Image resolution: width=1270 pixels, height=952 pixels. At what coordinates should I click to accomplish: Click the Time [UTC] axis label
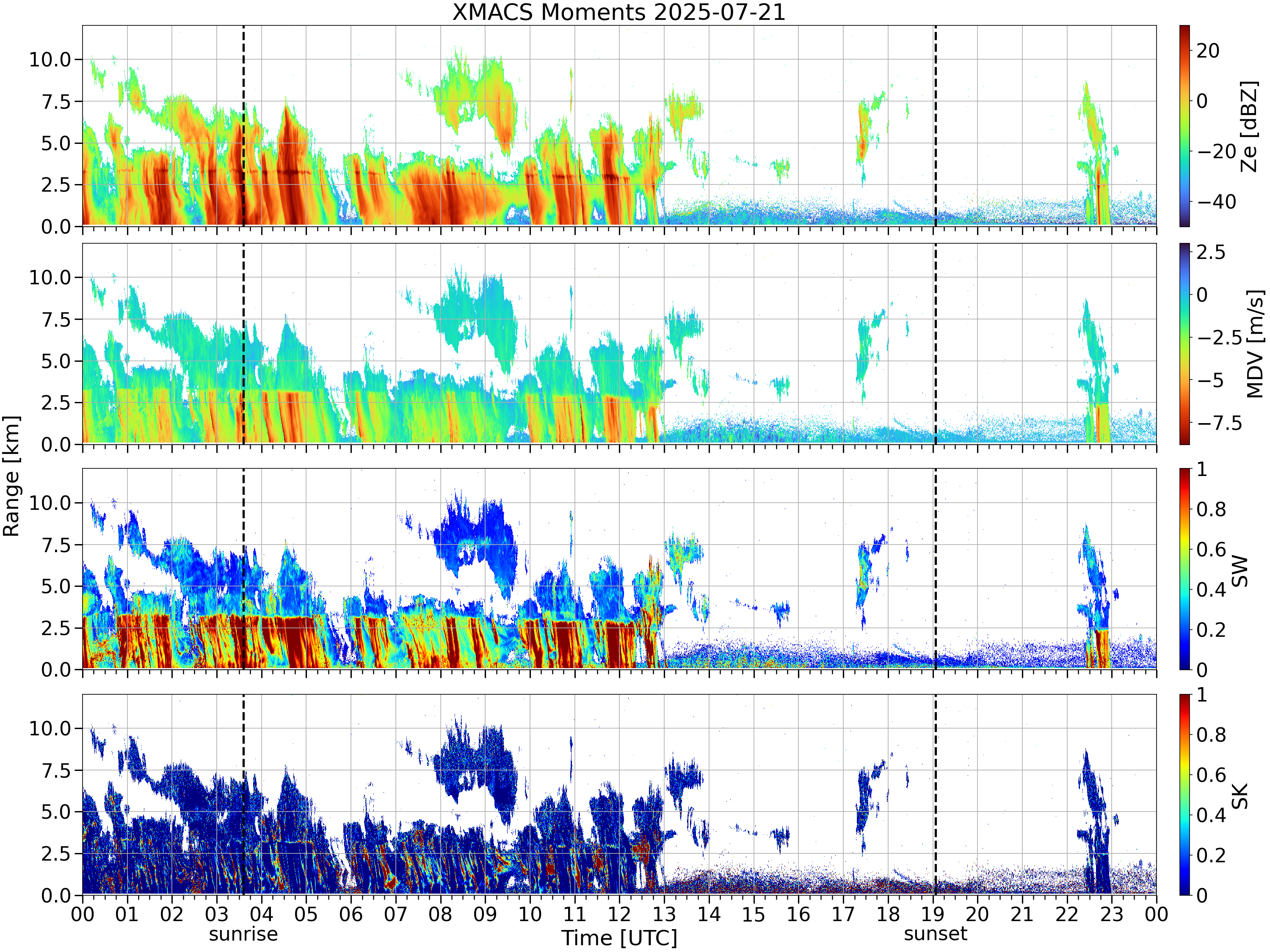(619, 938)
